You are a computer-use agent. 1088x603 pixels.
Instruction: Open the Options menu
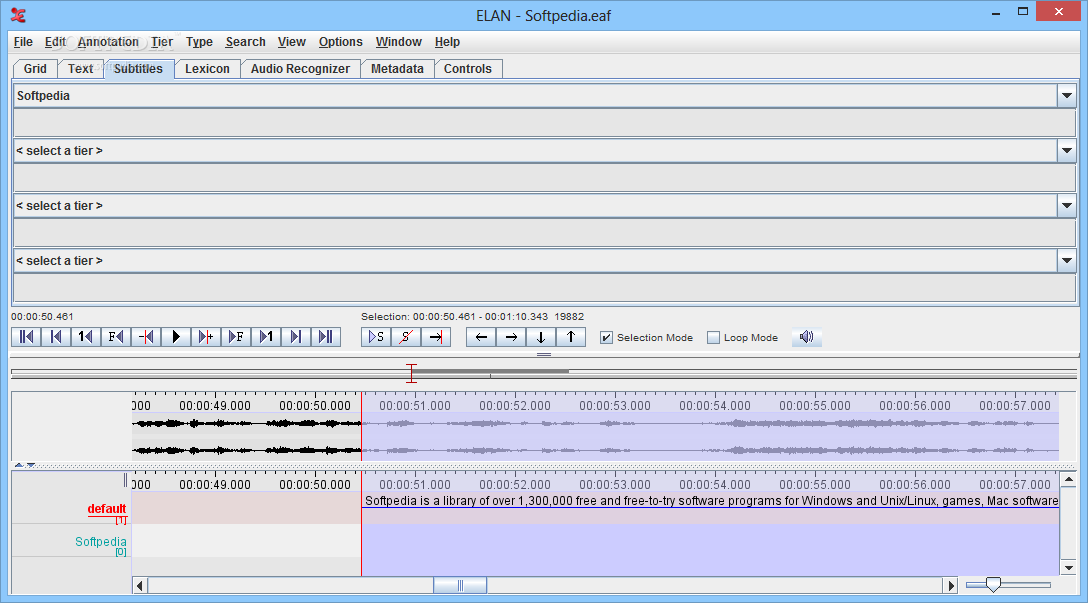(x=341, y=42)
